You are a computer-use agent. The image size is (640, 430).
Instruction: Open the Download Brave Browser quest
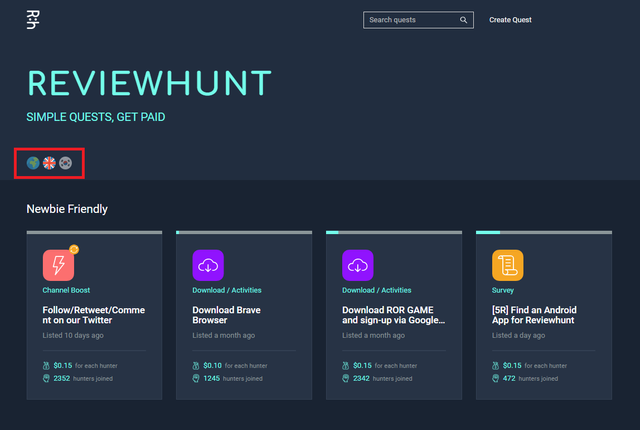pyautogui.click(x=227, y=315)
